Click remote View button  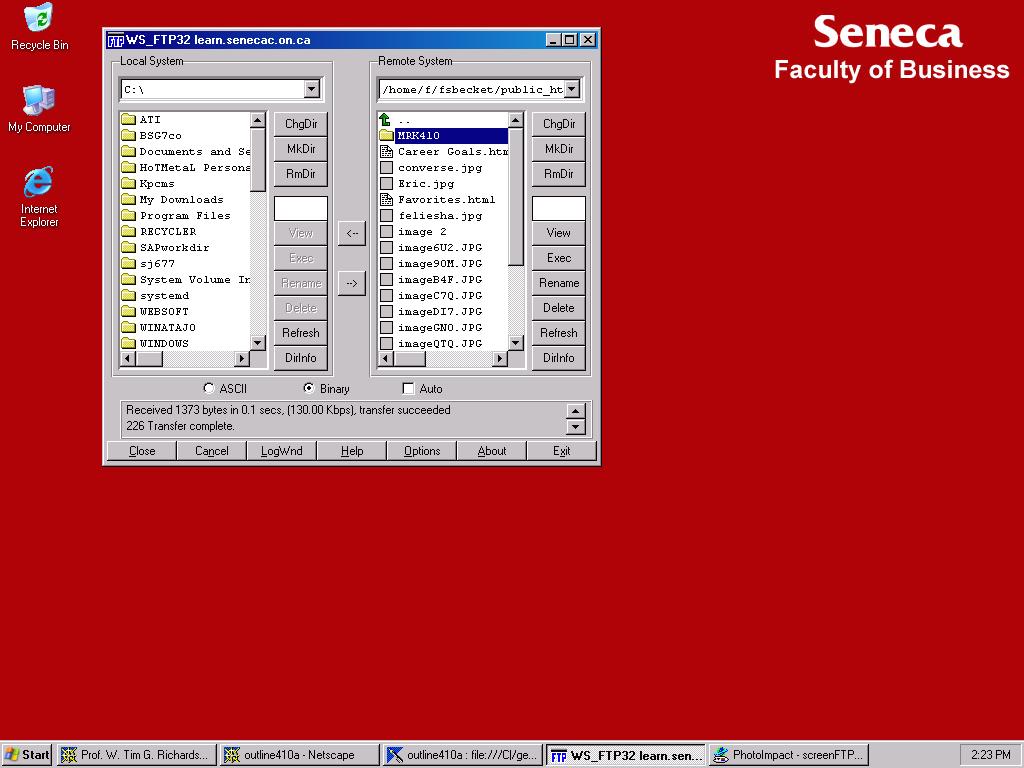pyautogui.click(x=559, y=232)
